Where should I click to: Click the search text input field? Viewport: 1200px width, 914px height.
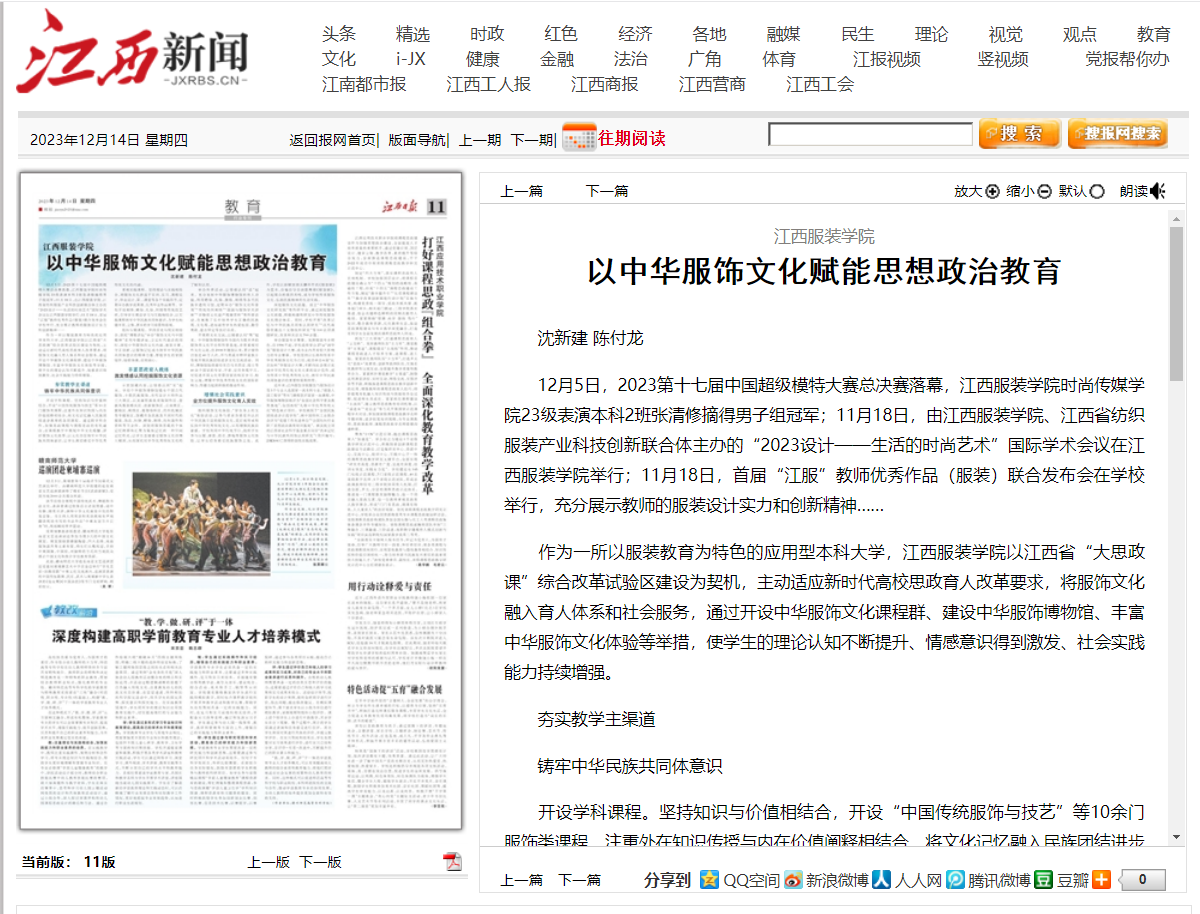(869, 134)
